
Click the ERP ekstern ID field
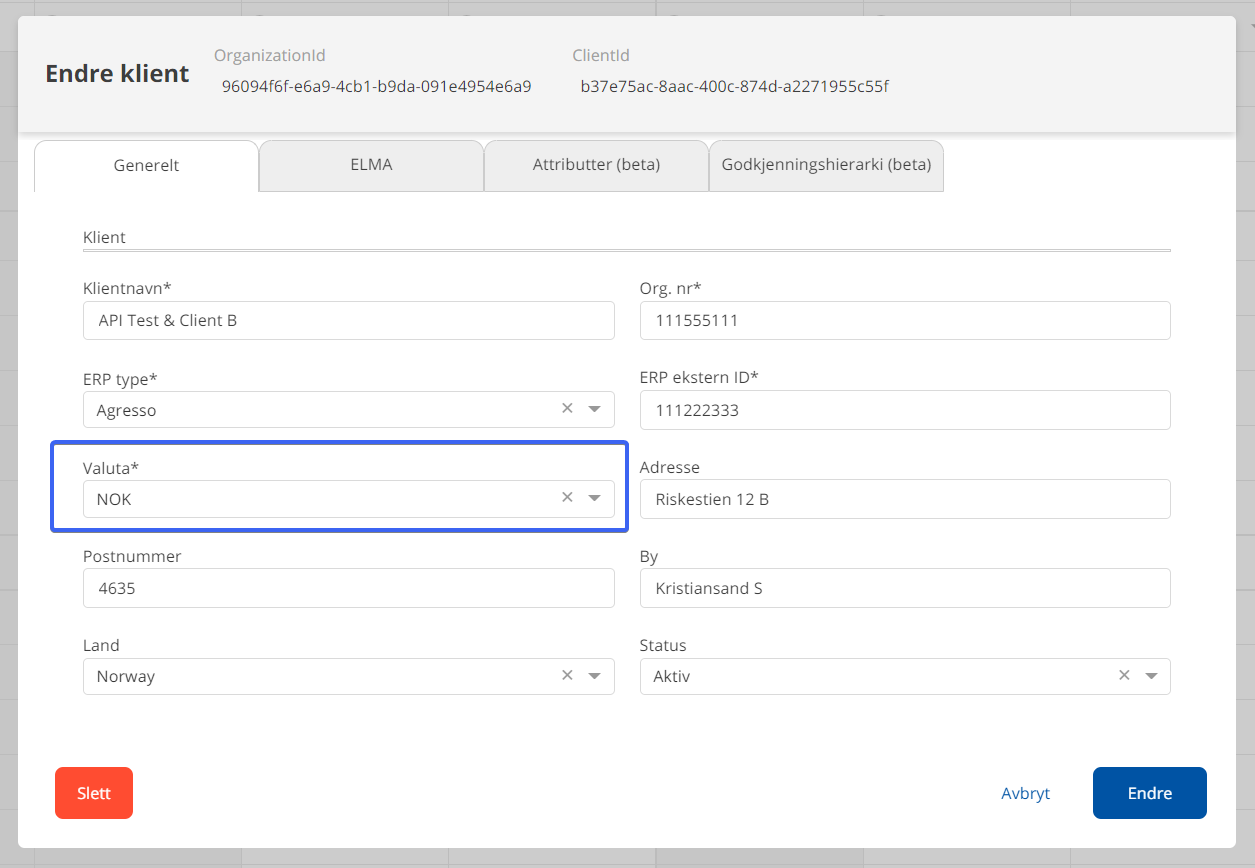coord(904,410)
